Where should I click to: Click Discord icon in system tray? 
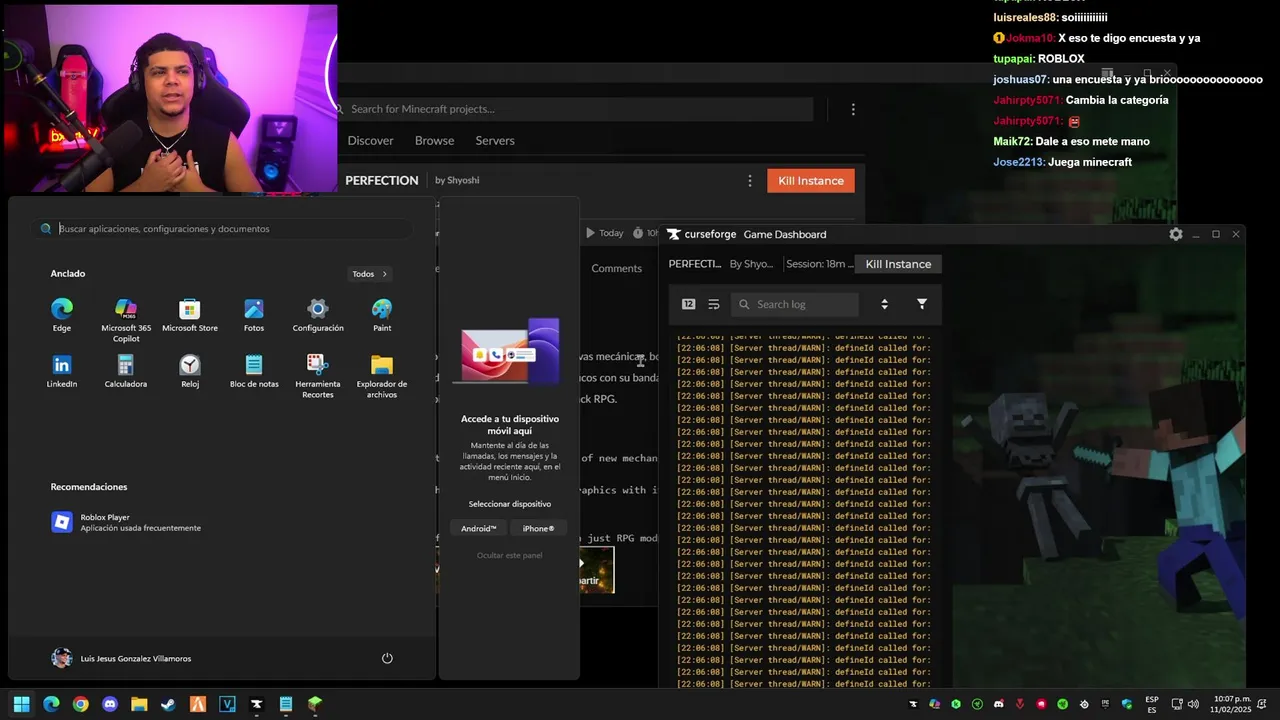(x=998, y=704)
